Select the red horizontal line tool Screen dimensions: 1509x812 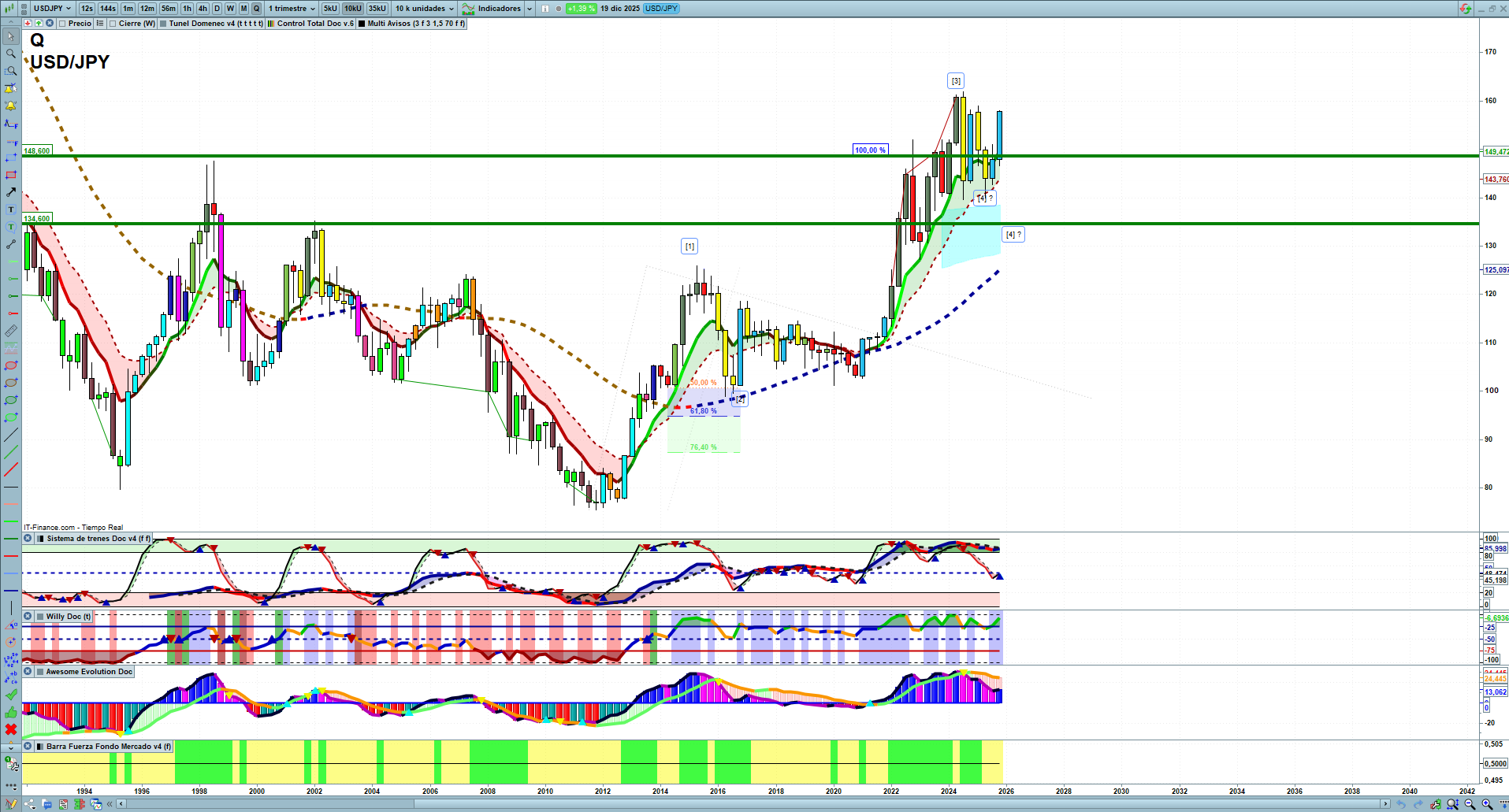11,556
